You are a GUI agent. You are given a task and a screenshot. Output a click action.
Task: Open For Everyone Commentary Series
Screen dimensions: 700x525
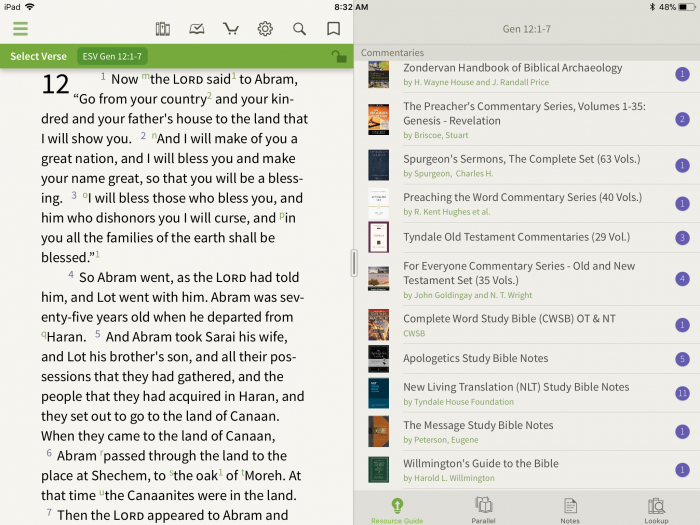point(527,279)
